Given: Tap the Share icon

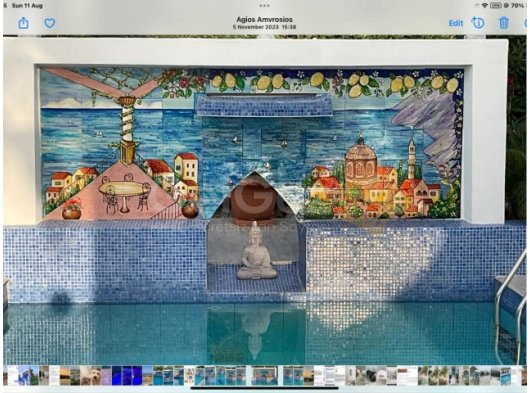Looking at the screenshot, I should pyautogui.click(x=23, y=23).
